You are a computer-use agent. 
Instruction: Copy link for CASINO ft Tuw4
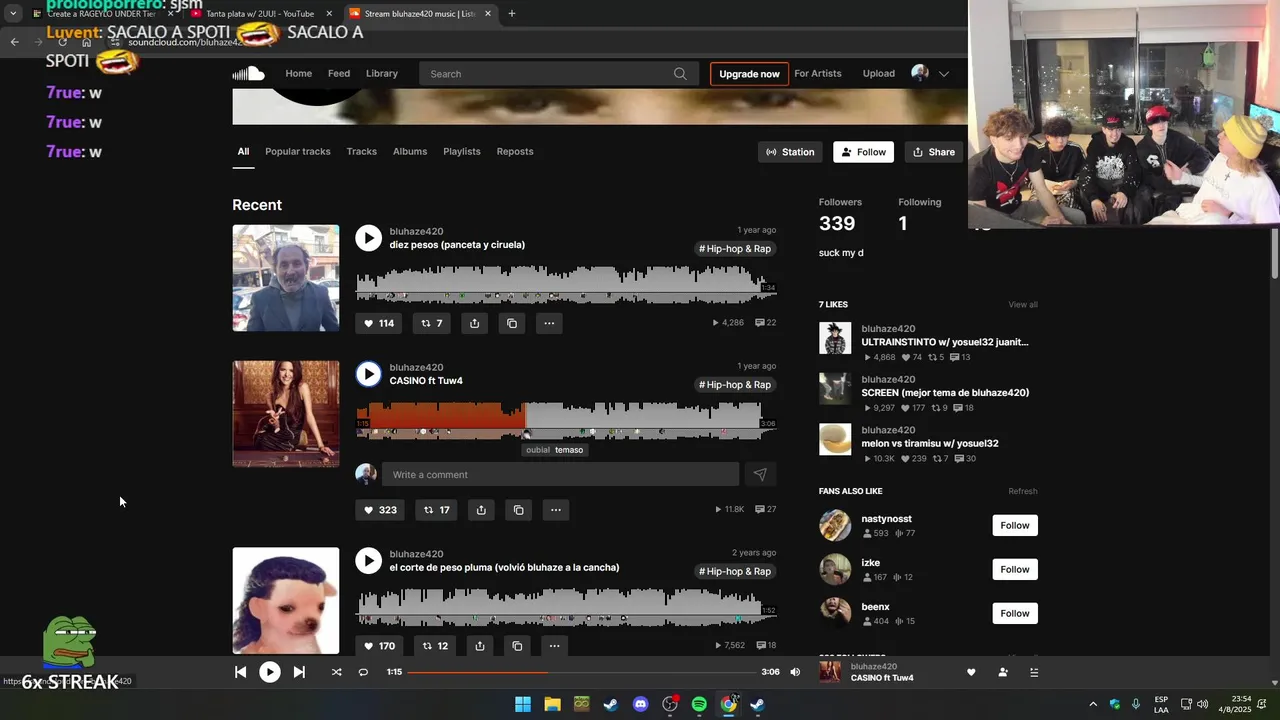518,510
